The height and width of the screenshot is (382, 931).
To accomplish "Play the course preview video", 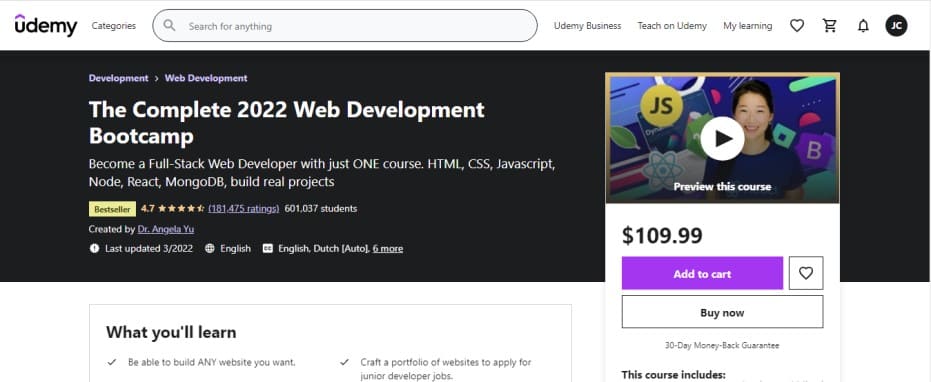I will coord(722,138).
